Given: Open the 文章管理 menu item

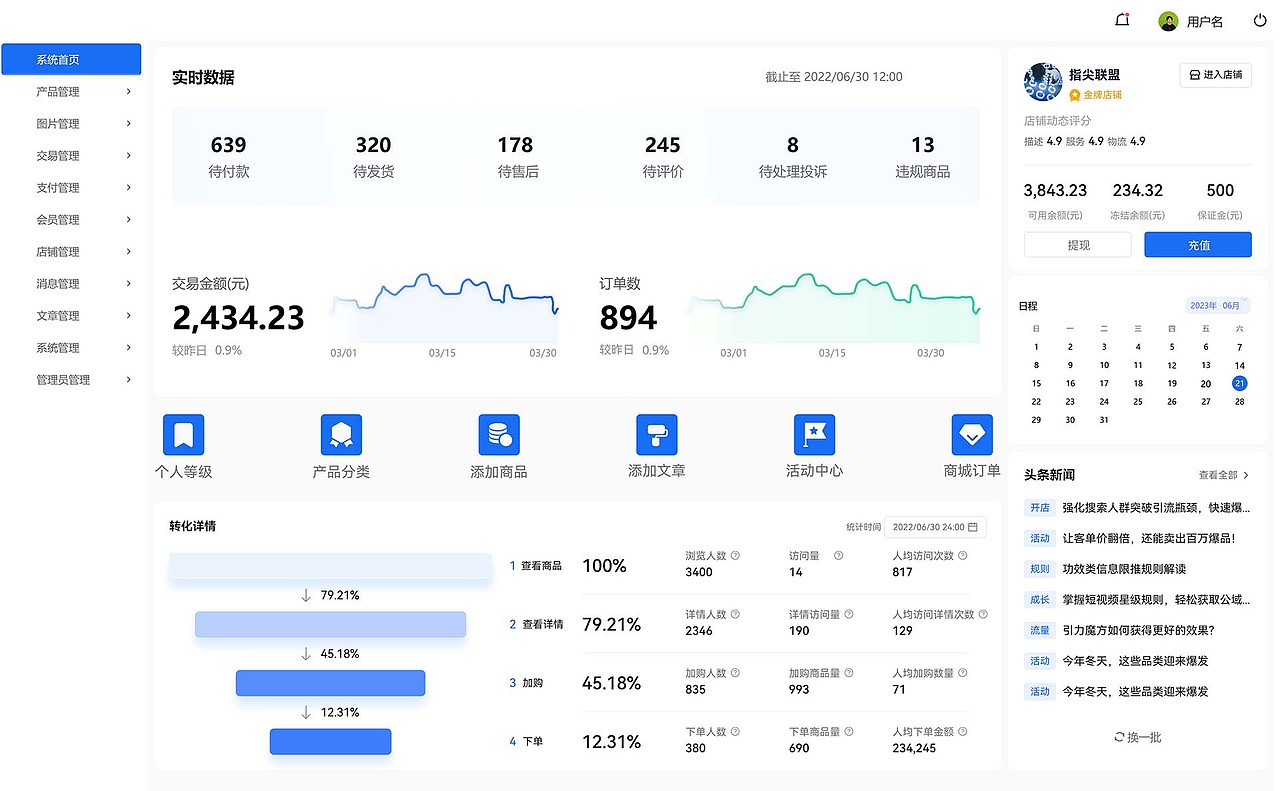Looking at the screenshot, I should click(x=70, y=316).
